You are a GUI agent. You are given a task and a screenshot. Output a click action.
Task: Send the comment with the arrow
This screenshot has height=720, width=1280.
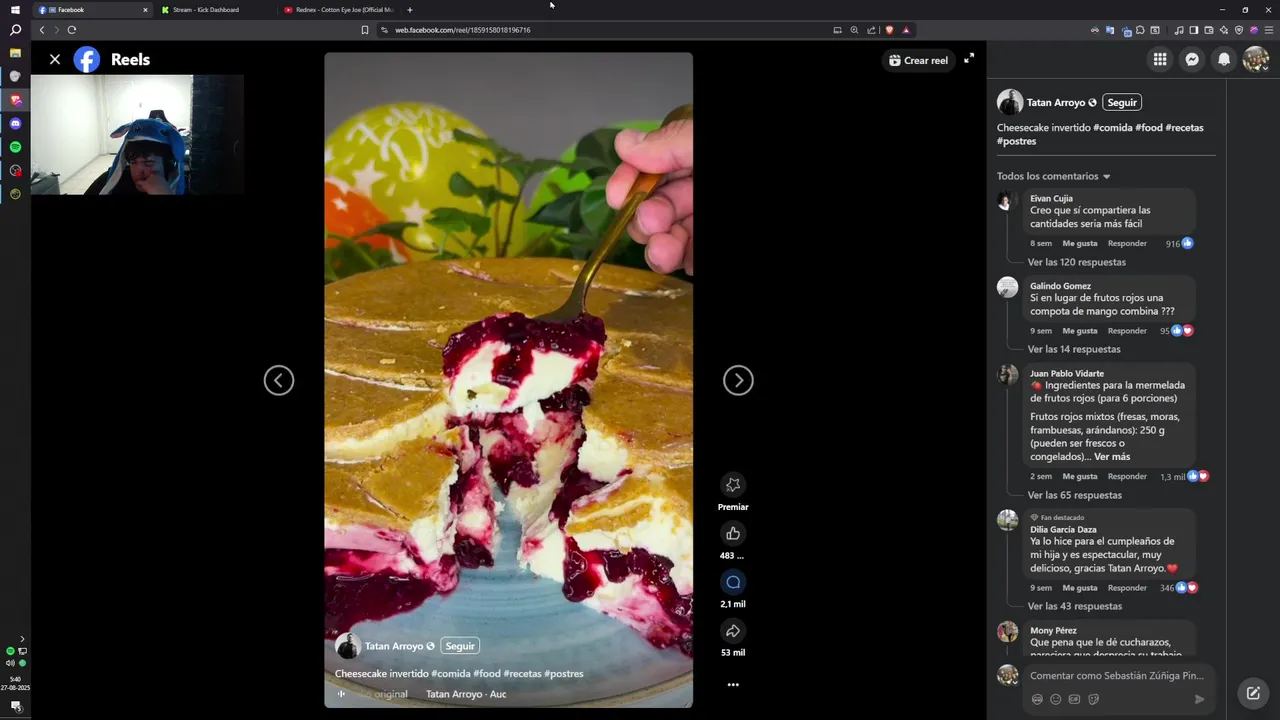coord(1199,699)
